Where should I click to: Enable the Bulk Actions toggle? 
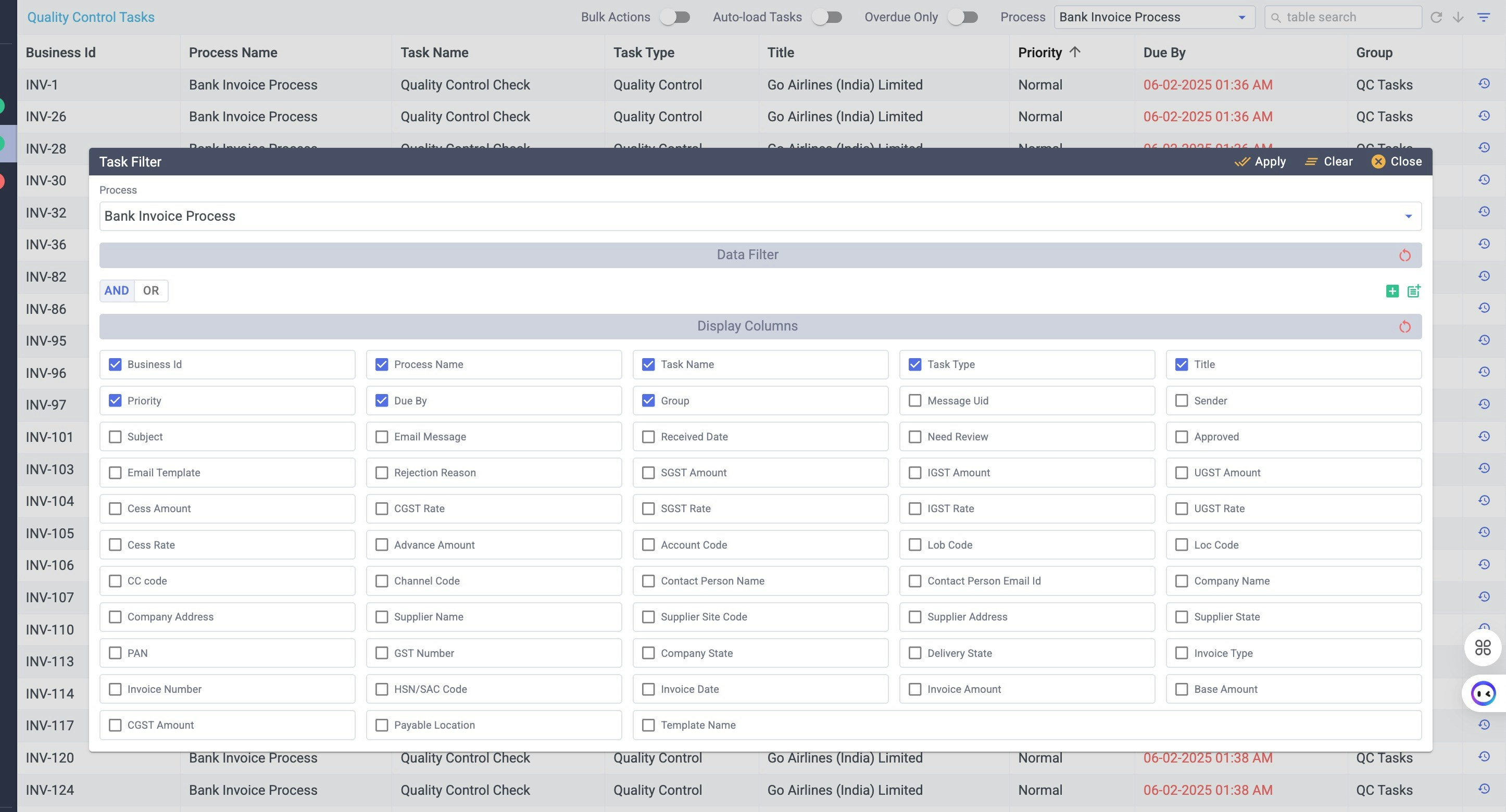[x=675, y=18]
